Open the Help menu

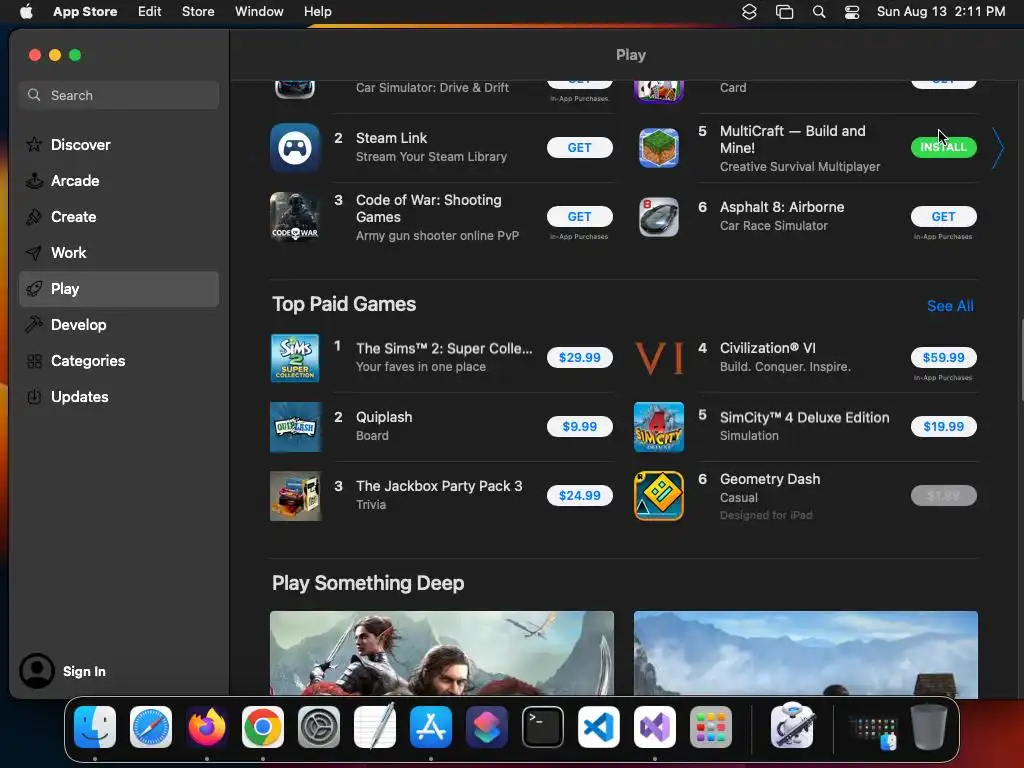(317, 12)
